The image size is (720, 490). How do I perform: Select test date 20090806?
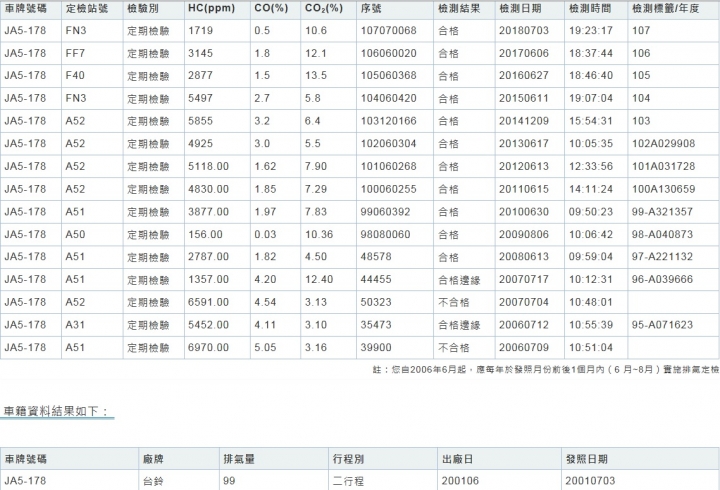[524, 234]
